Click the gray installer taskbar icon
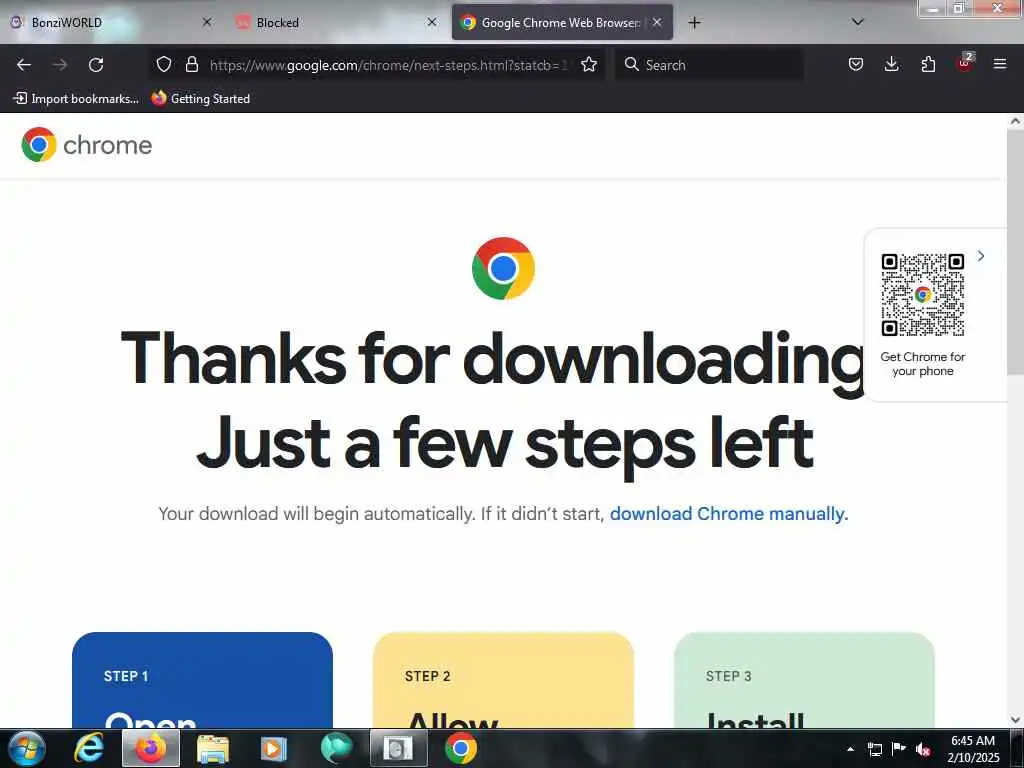This screenshot has height=768, width=1024. [398, 748]
